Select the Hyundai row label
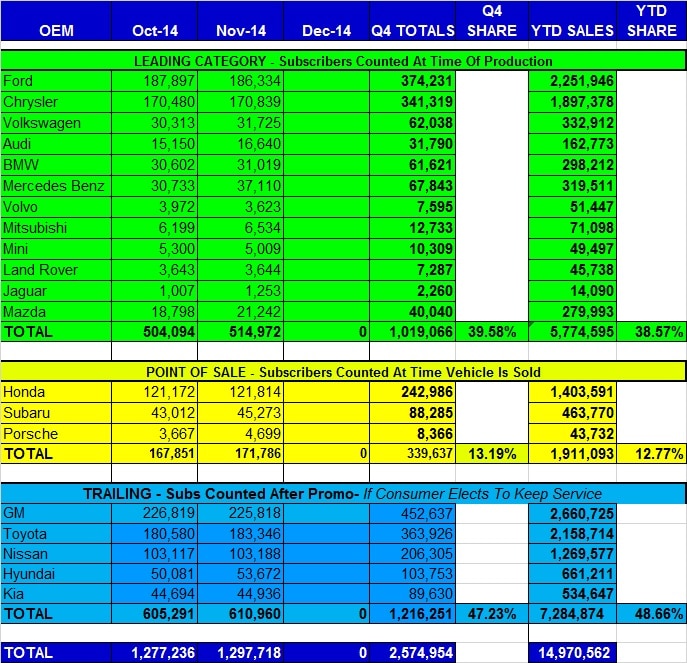Image resolution: width=687 pixels, height=663 pixels. pos(56,574)
